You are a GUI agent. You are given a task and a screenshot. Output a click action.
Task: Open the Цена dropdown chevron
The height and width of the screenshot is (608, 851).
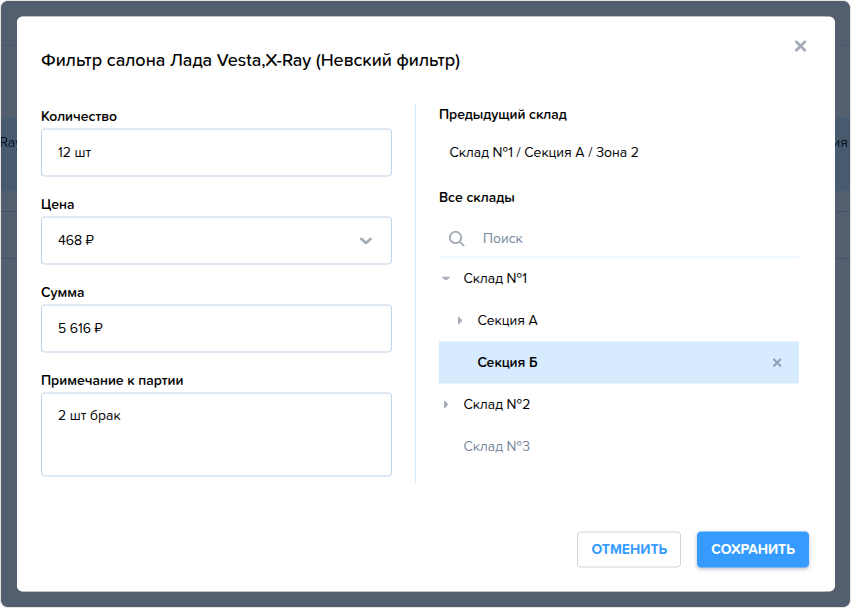(x=366, y=240)
